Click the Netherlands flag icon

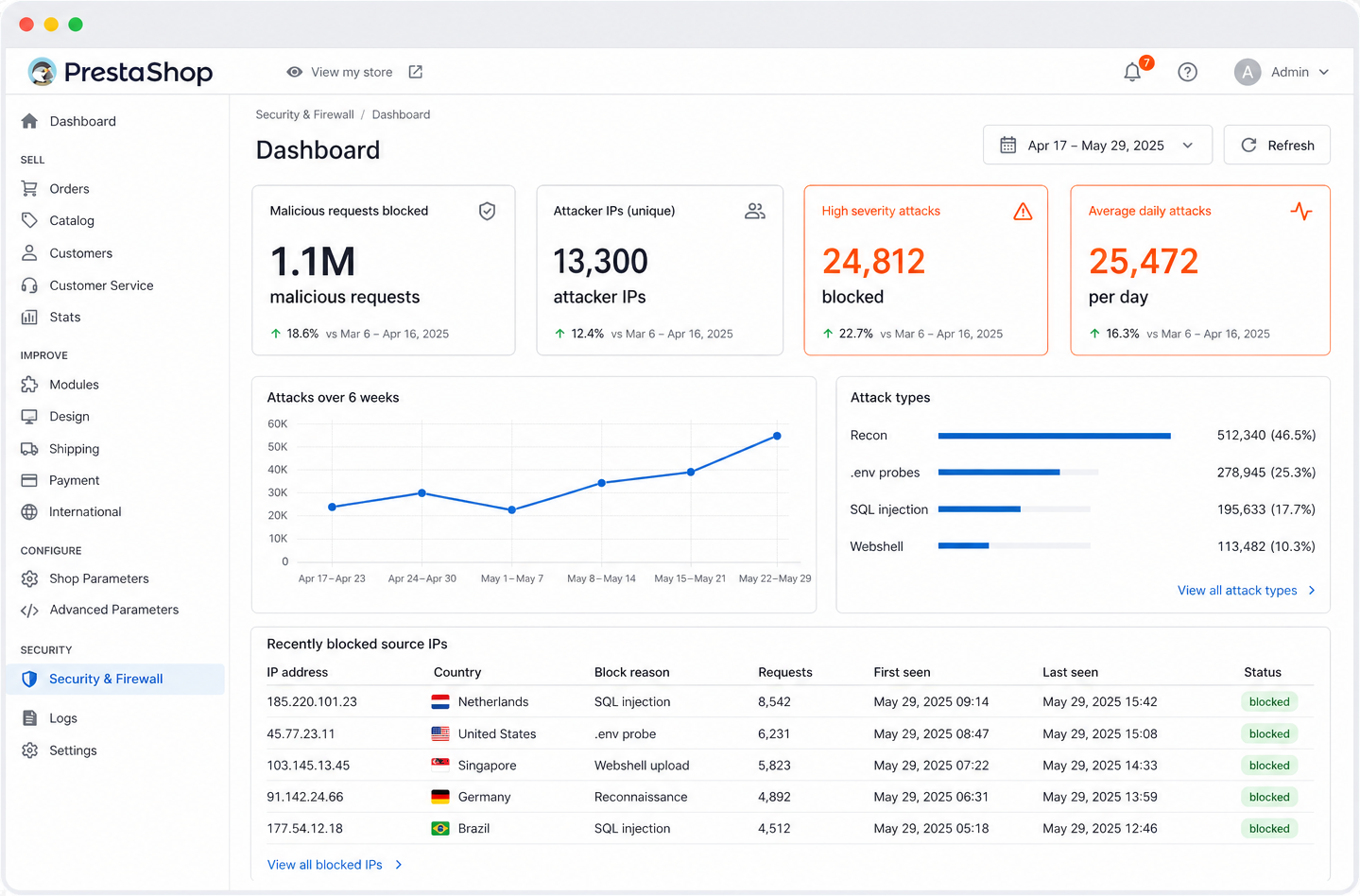click(x=440, y=701)
